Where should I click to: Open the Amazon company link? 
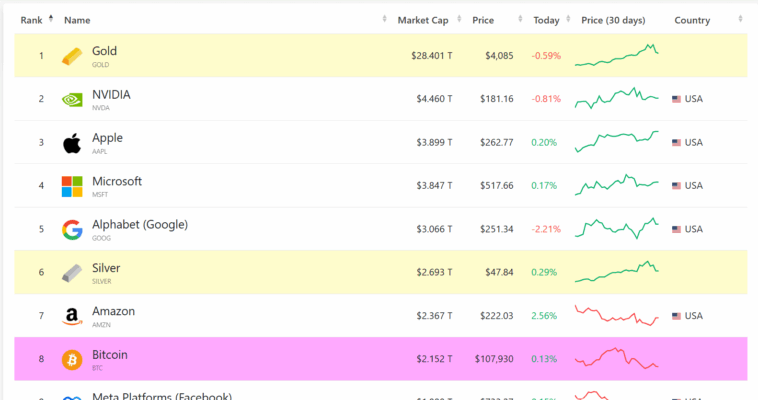point(114,311)
